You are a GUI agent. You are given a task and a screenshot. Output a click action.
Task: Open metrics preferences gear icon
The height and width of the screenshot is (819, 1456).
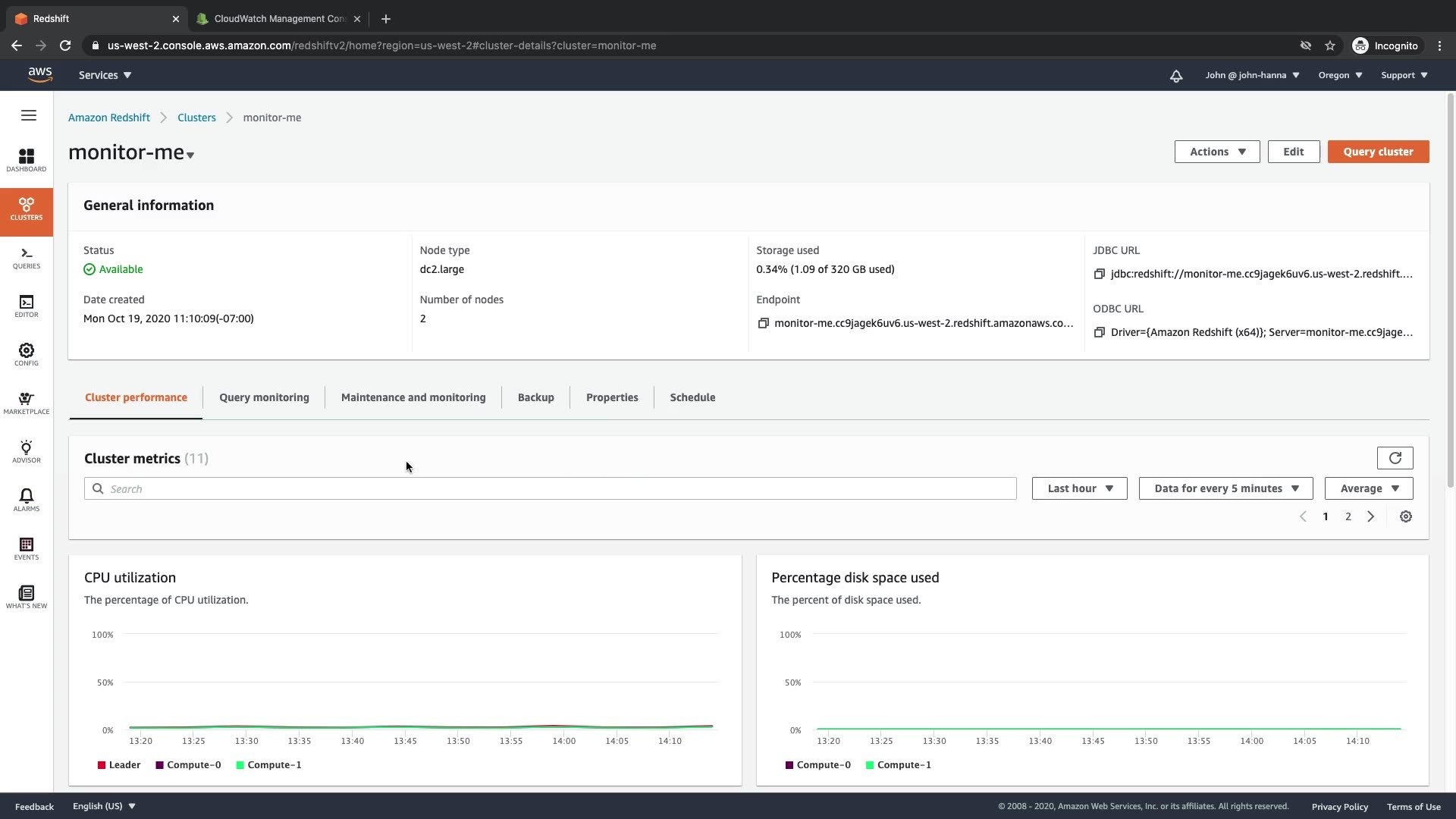coord(1405,516)
